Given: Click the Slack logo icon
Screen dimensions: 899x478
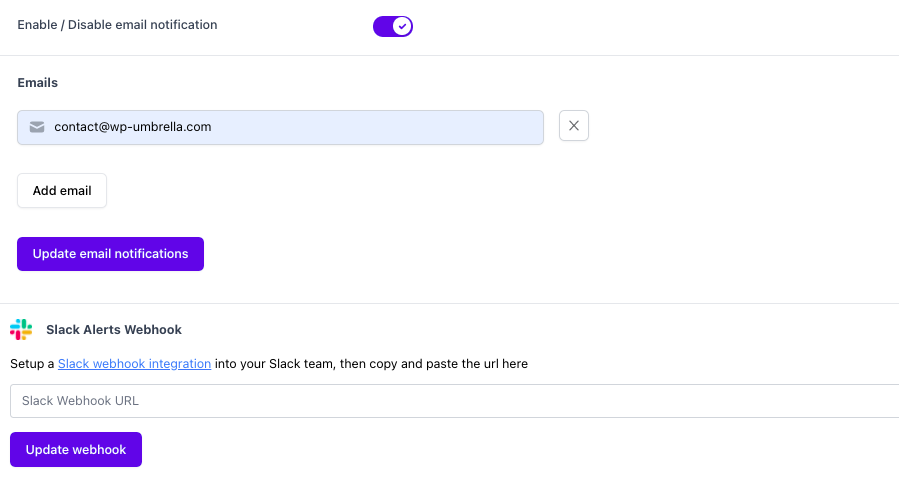Looking at the screenshot, I should 21,330.
